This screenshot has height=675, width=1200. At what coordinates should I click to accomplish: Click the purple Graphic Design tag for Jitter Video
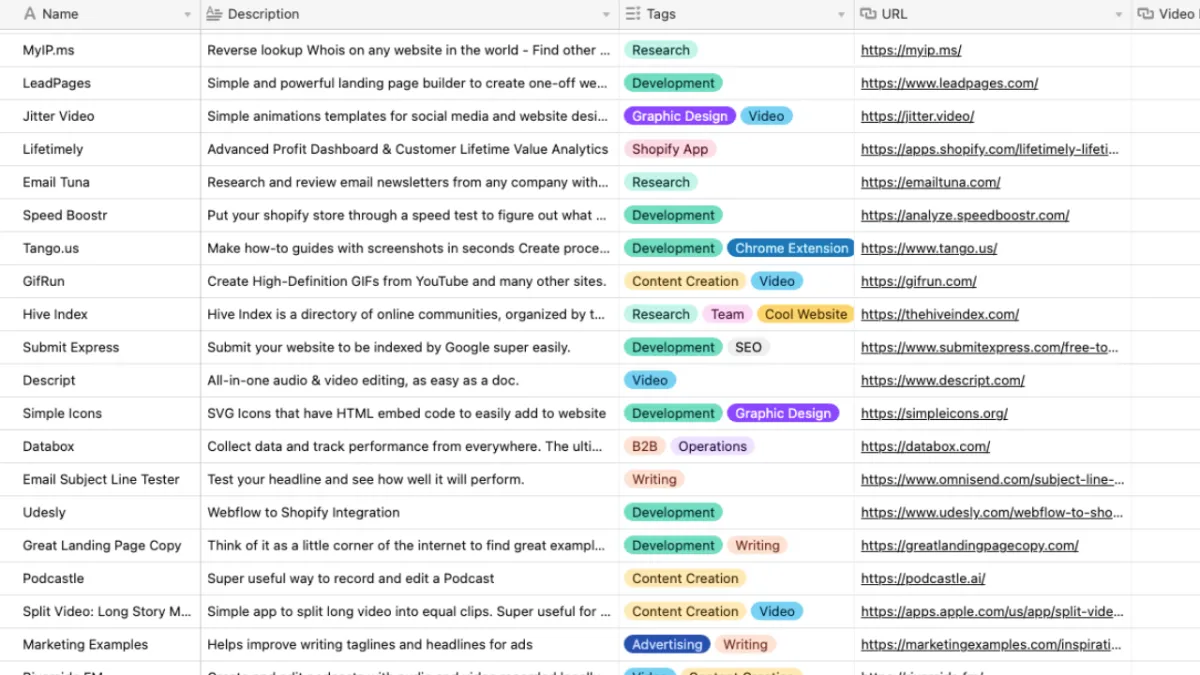click(x=680, y=116)
